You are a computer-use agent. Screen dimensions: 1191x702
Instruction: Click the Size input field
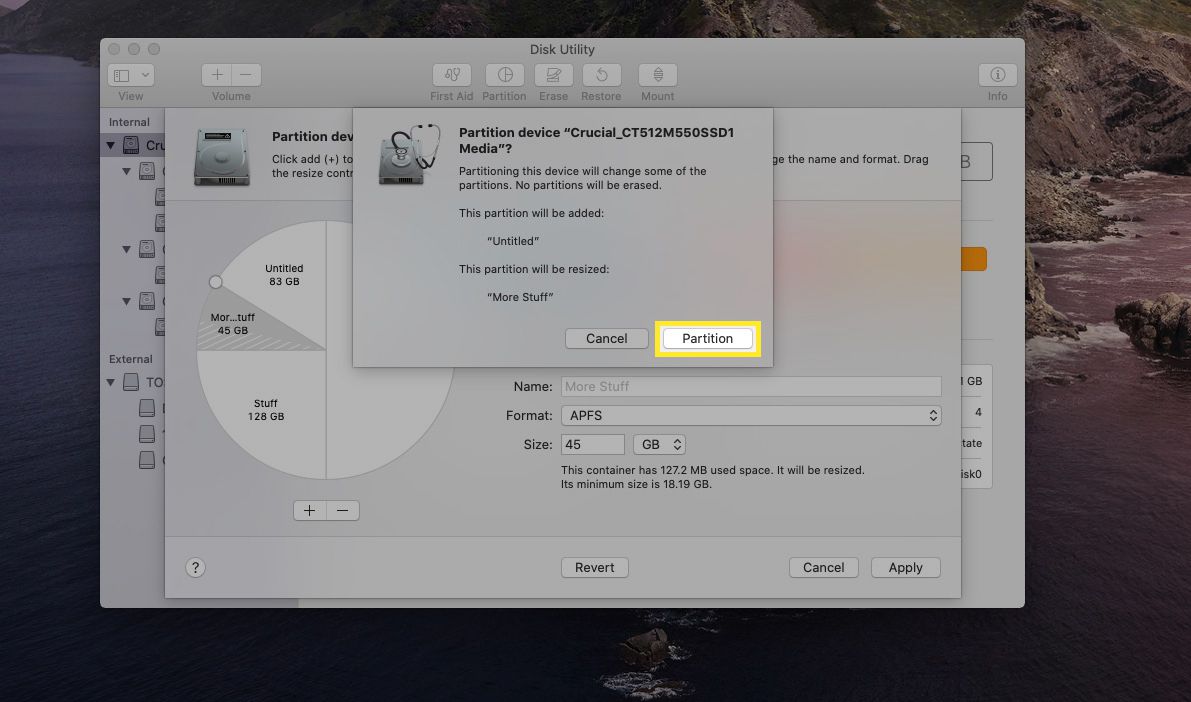click(x=592, y=444)
